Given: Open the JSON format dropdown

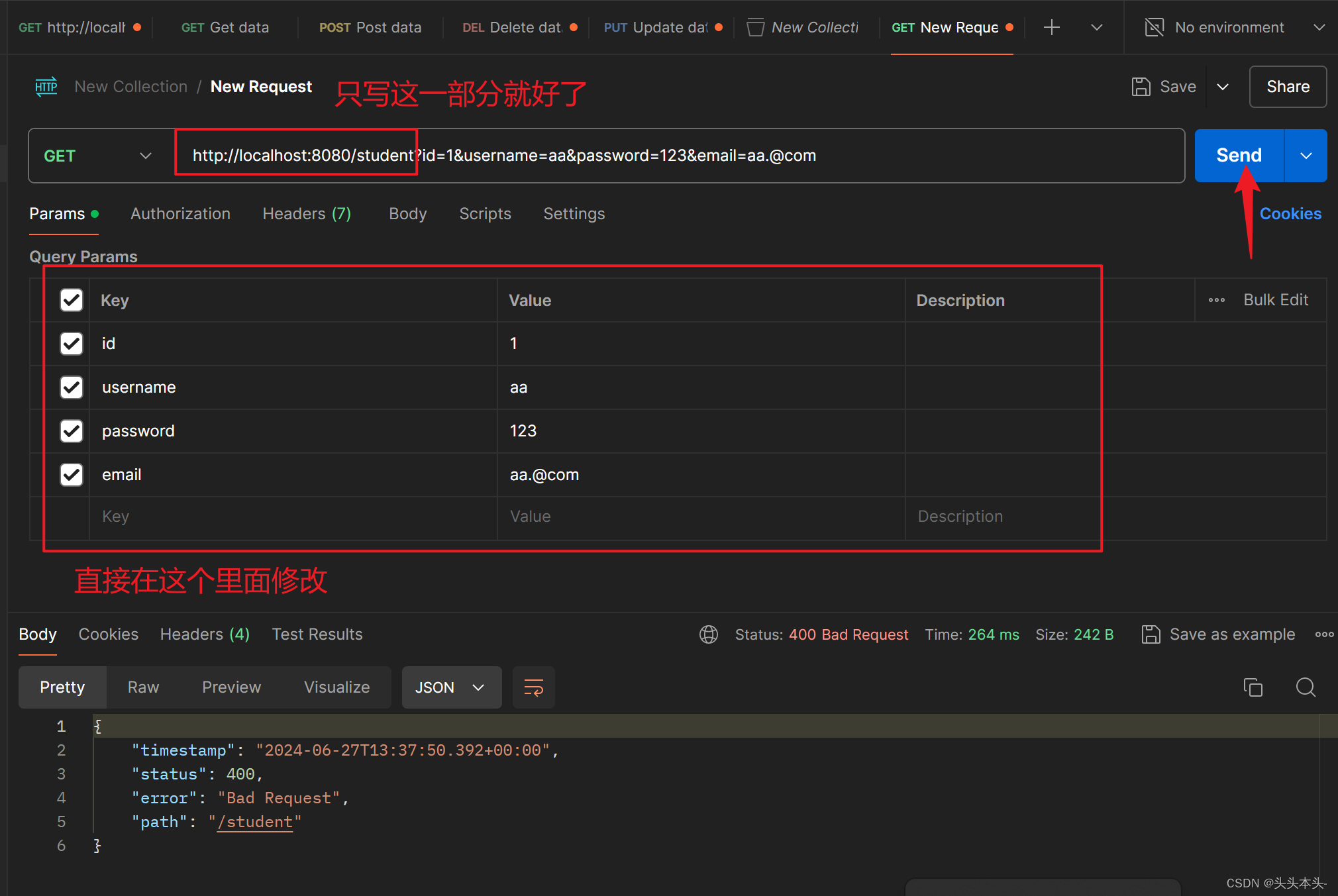Looking at the screenshot, I should (450, 687).
